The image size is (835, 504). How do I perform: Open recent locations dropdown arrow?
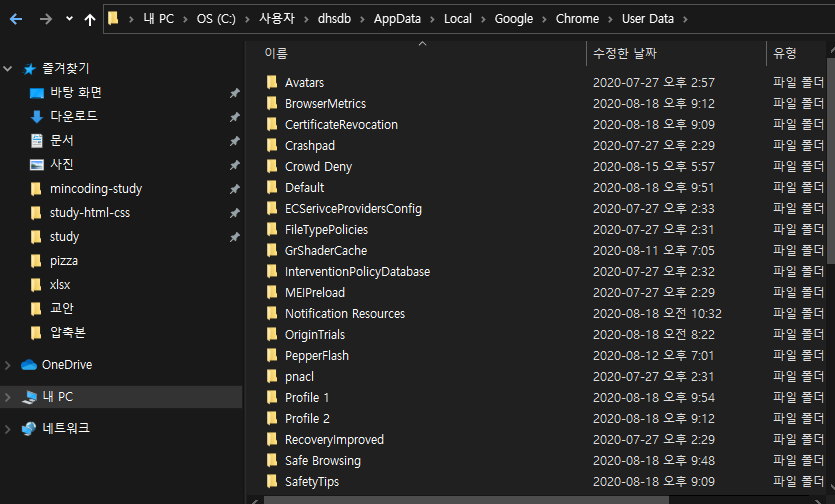pyautogui.click(x=69, y=19)
